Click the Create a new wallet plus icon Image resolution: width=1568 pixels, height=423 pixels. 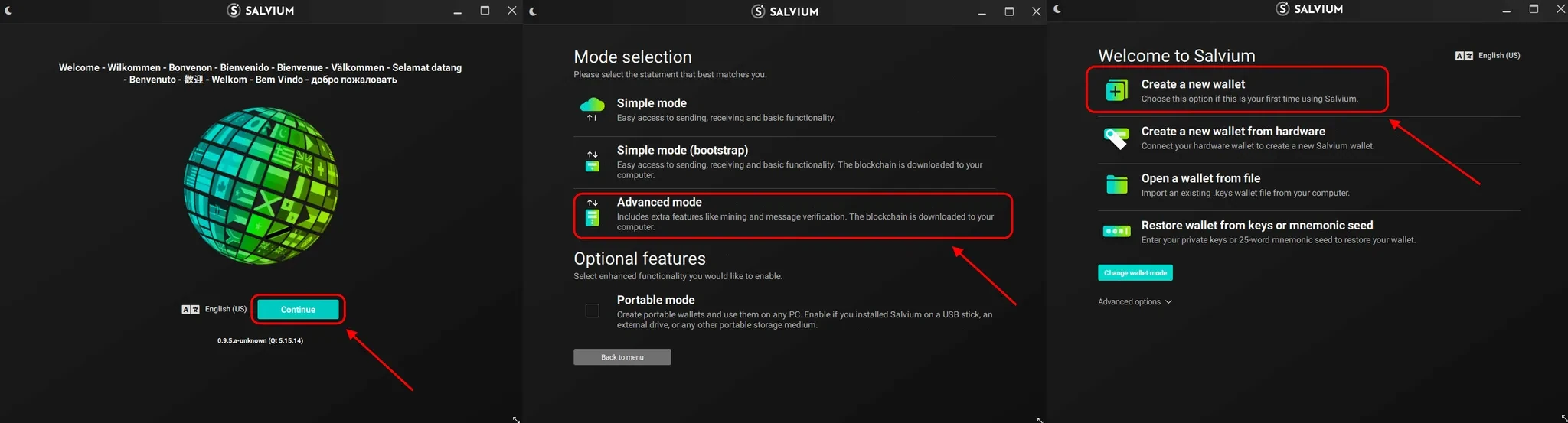tap(1116, 90)
